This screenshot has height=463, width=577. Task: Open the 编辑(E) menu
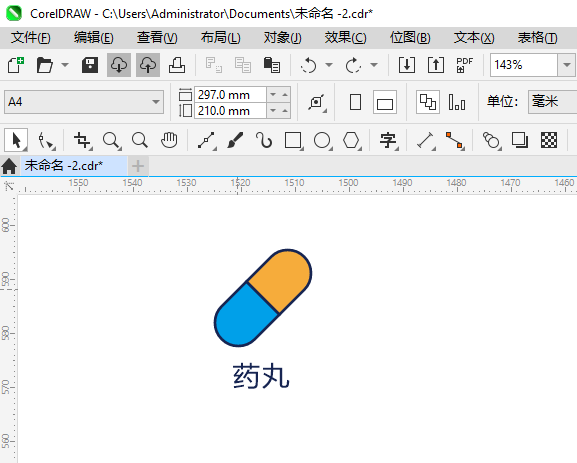tap(93, 38)
